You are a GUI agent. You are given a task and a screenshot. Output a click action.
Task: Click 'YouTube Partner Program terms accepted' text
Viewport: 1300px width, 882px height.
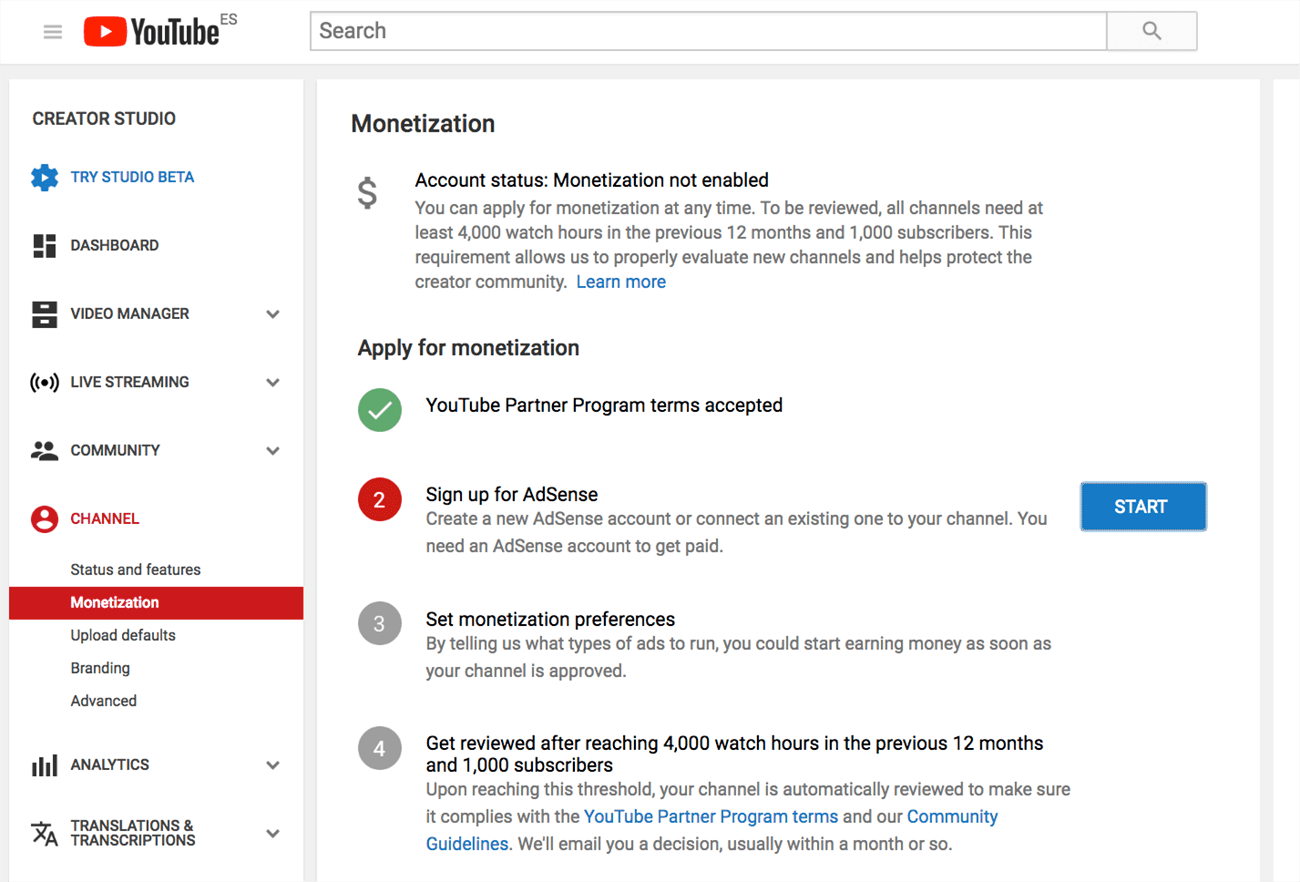tap(604, 406)
